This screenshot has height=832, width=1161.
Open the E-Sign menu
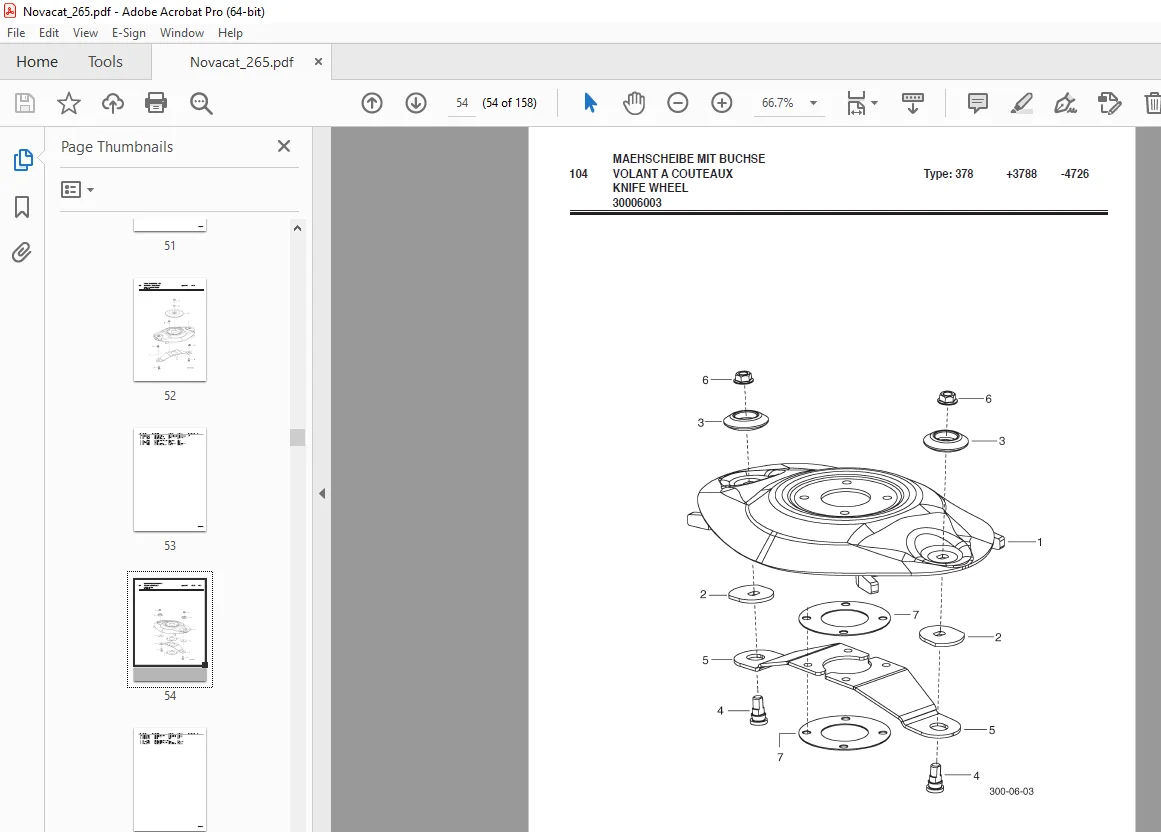click(128, 33)
